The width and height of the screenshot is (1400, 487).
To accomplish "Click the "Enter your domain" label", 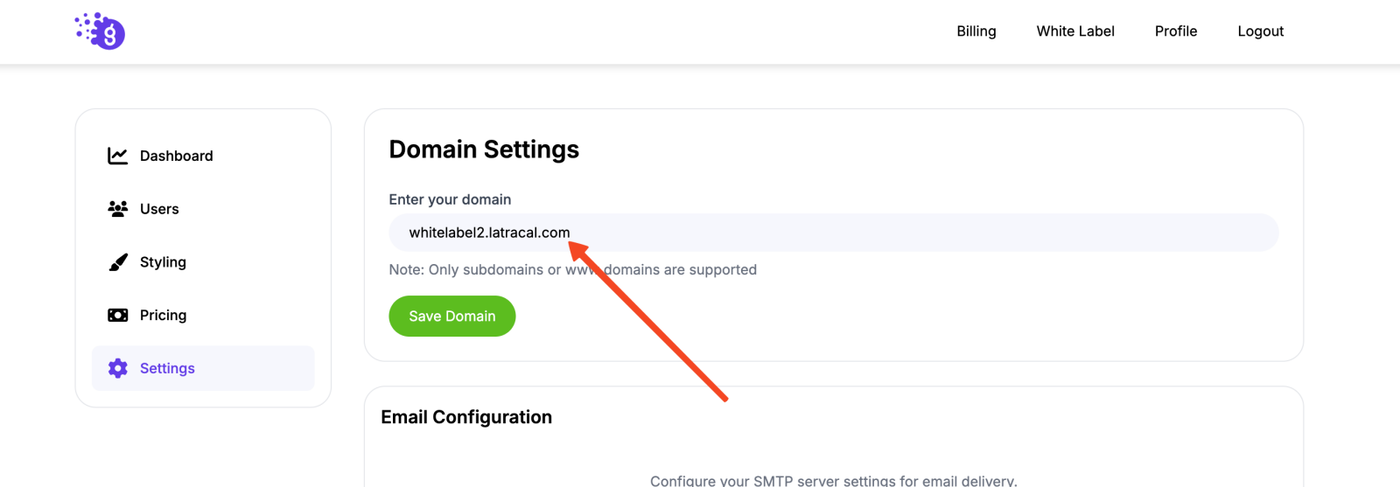I will 450,200.
